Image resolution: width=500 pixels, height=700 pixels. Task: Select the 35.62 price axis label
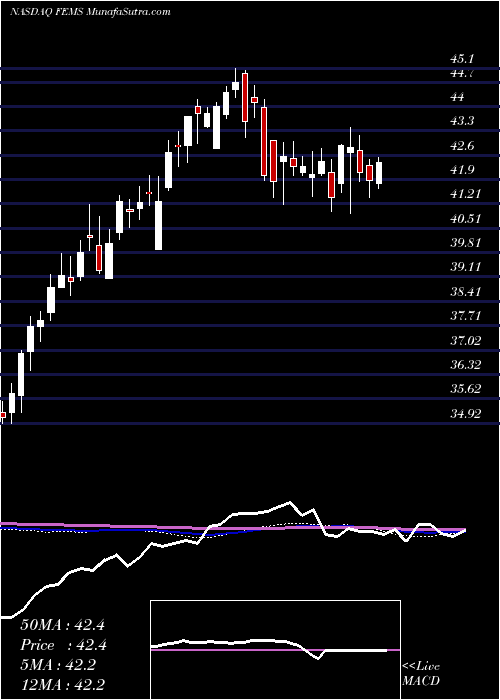(x=465, y=389)
